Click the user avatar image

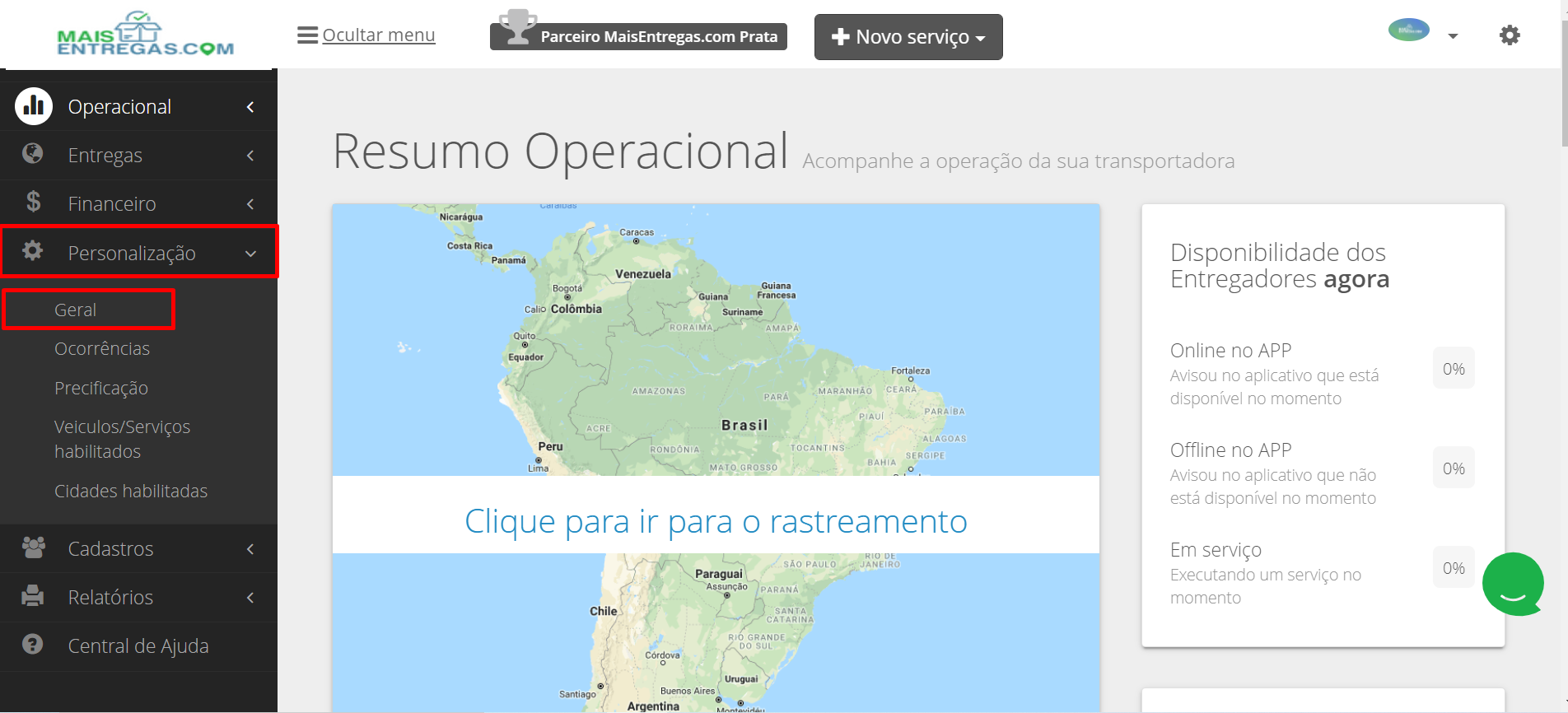pyautogui.click(x=1409, y=30)
